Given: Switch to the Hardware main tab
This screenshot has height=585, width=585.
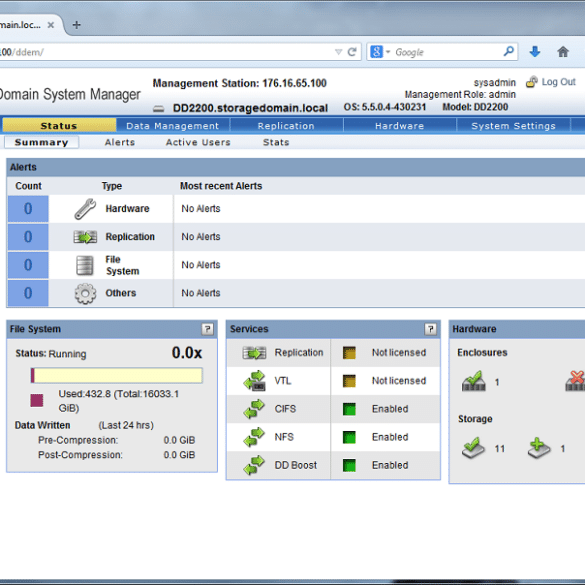Looking at the screenshot, I should (x=400, y=126).
